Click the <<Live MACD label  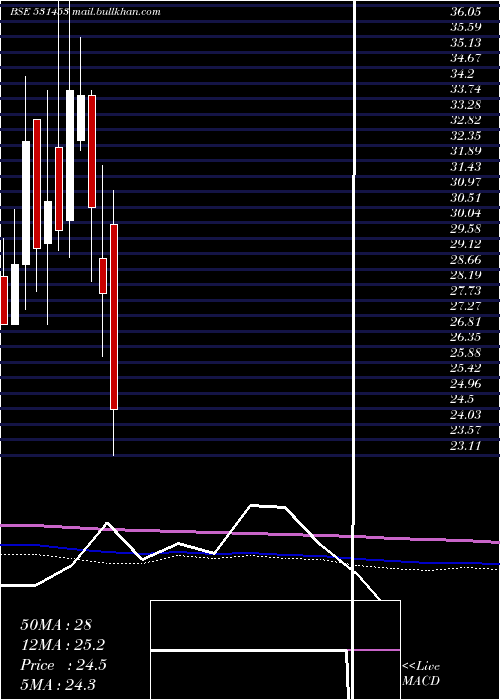(421, 674)
